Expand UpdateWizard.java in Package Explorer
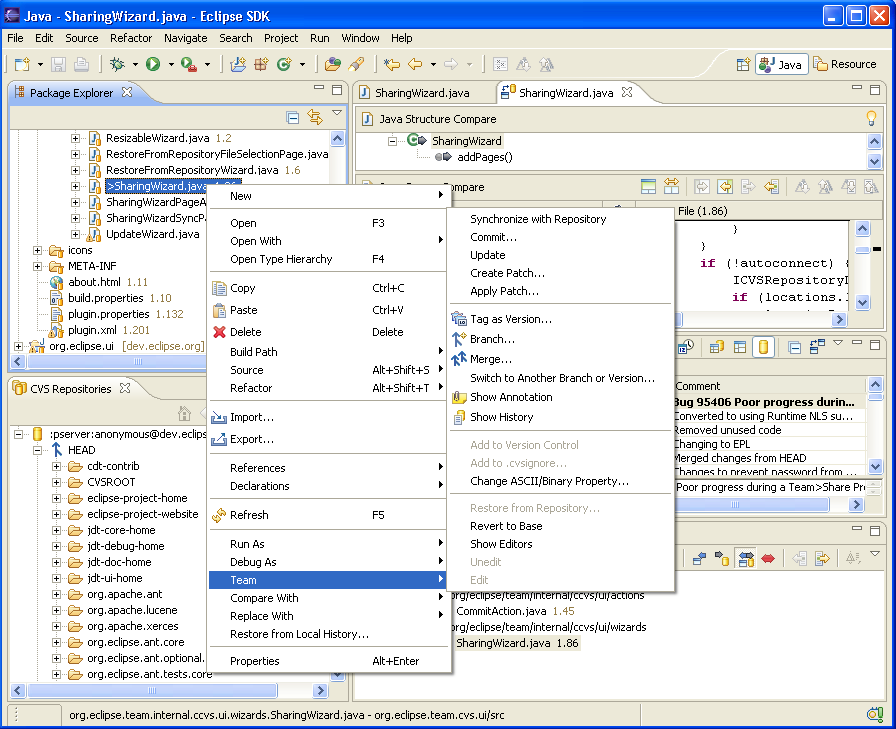 [75, 234]
